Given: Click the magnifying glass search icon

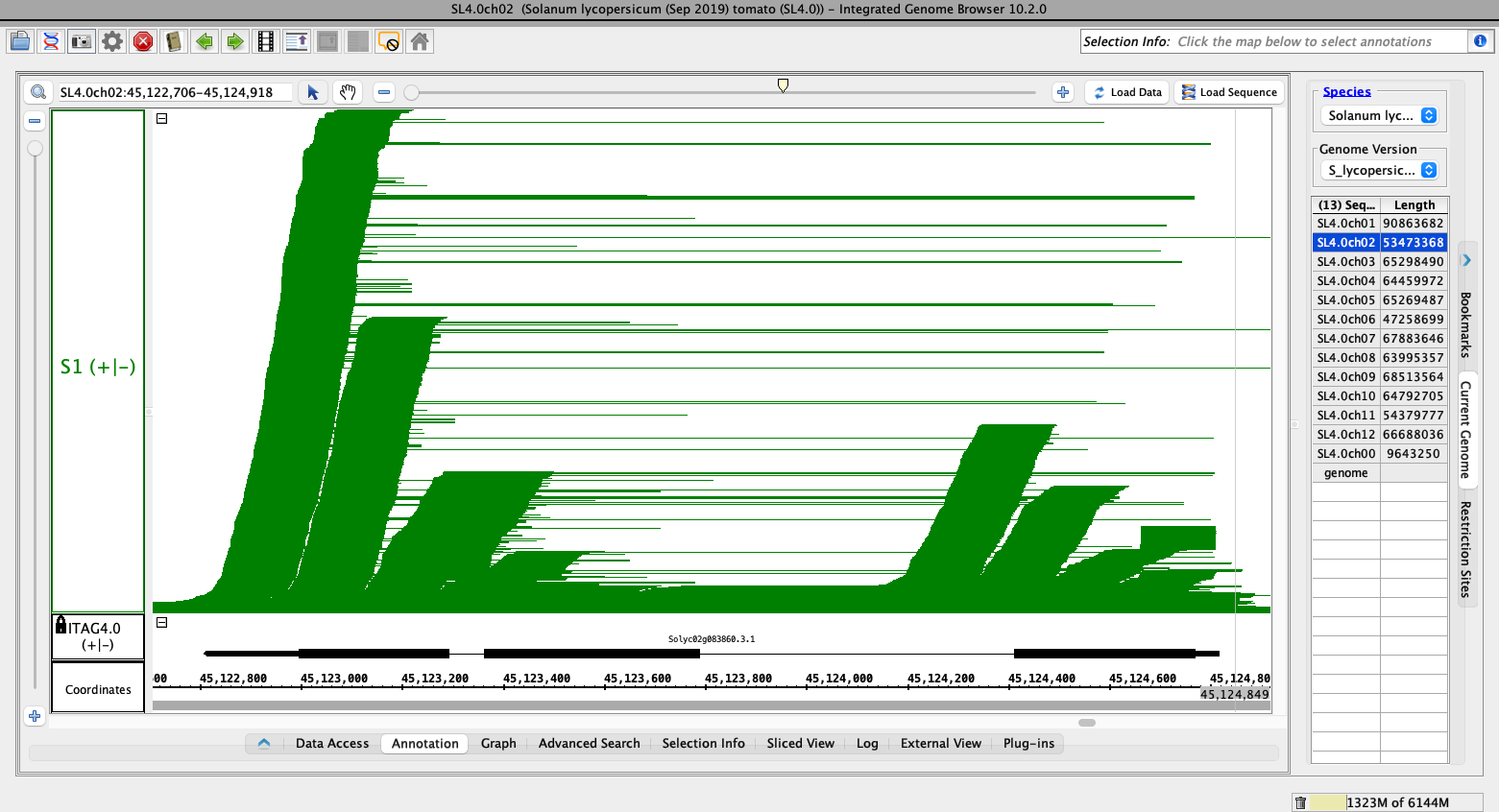Looking at the screenshot, I should 38,92.
